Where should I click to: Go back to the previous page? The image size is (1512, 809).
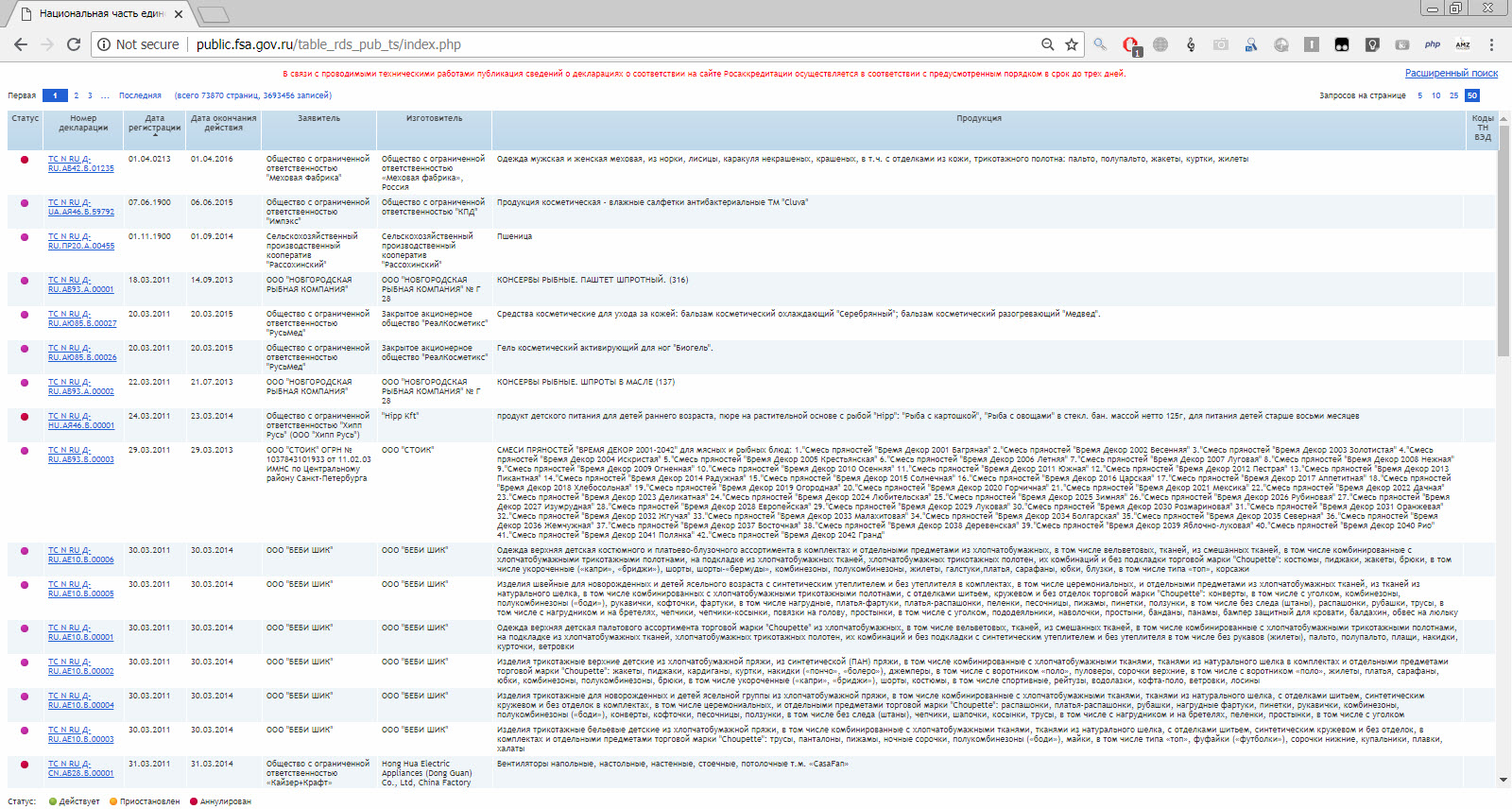(x=20, y=44)
